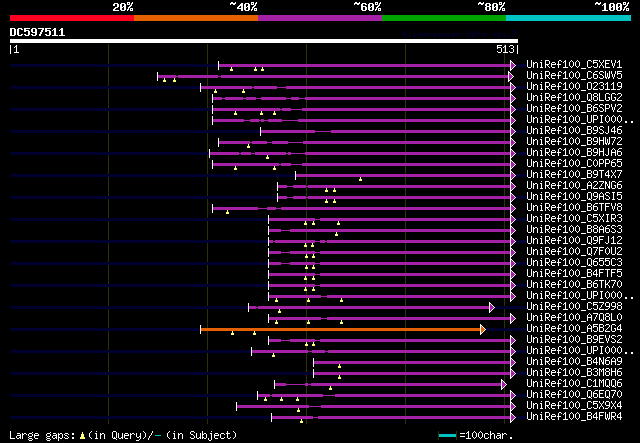
Task: Click the query title DC597511
Action: (x=38, y=32)
